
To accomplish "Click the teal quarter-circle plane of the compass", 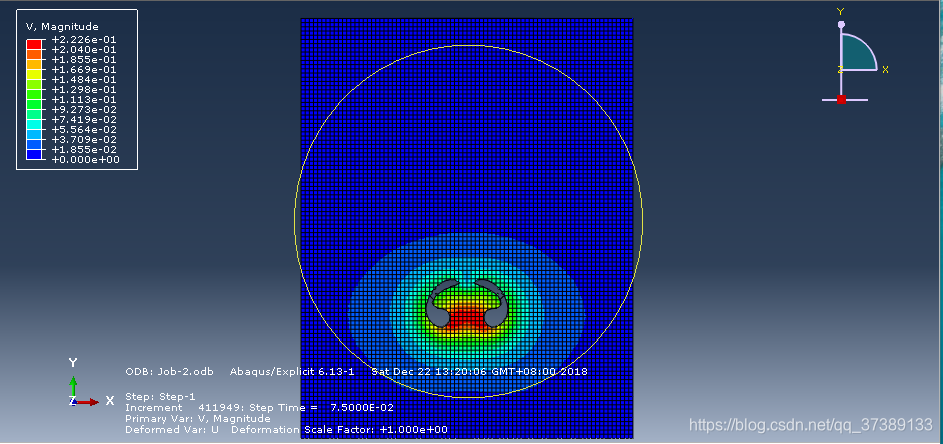I will click(x=854, y=55).
